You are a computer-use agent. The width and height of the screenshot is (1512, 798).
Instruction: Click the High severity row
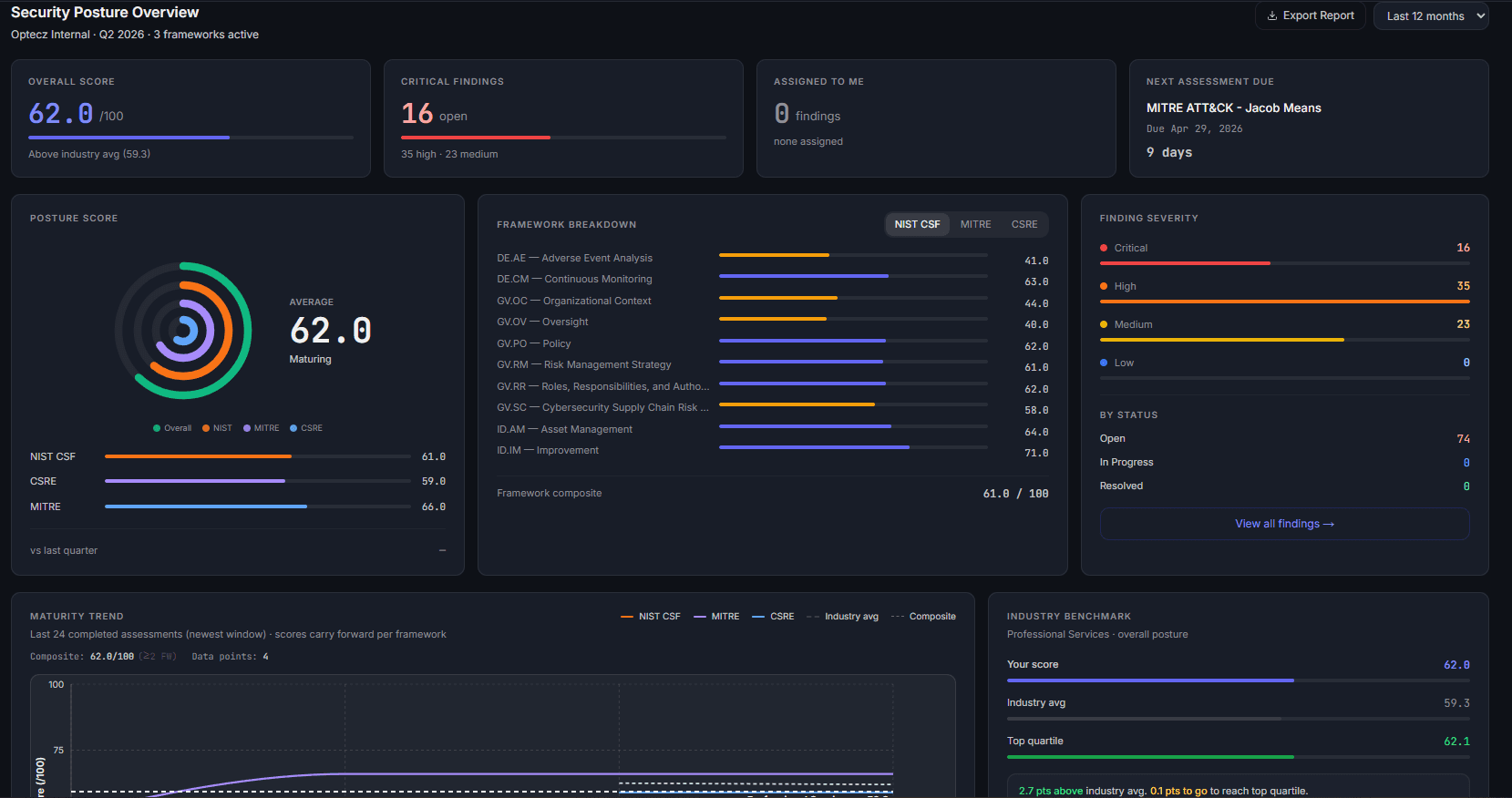pyautogui.click(x=1284, y=292)
